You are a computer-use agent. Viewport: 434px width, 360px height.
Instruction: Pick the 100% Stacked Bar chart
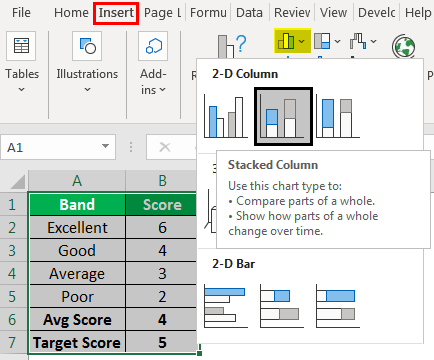pyautogui.click(x=338, y=306)
